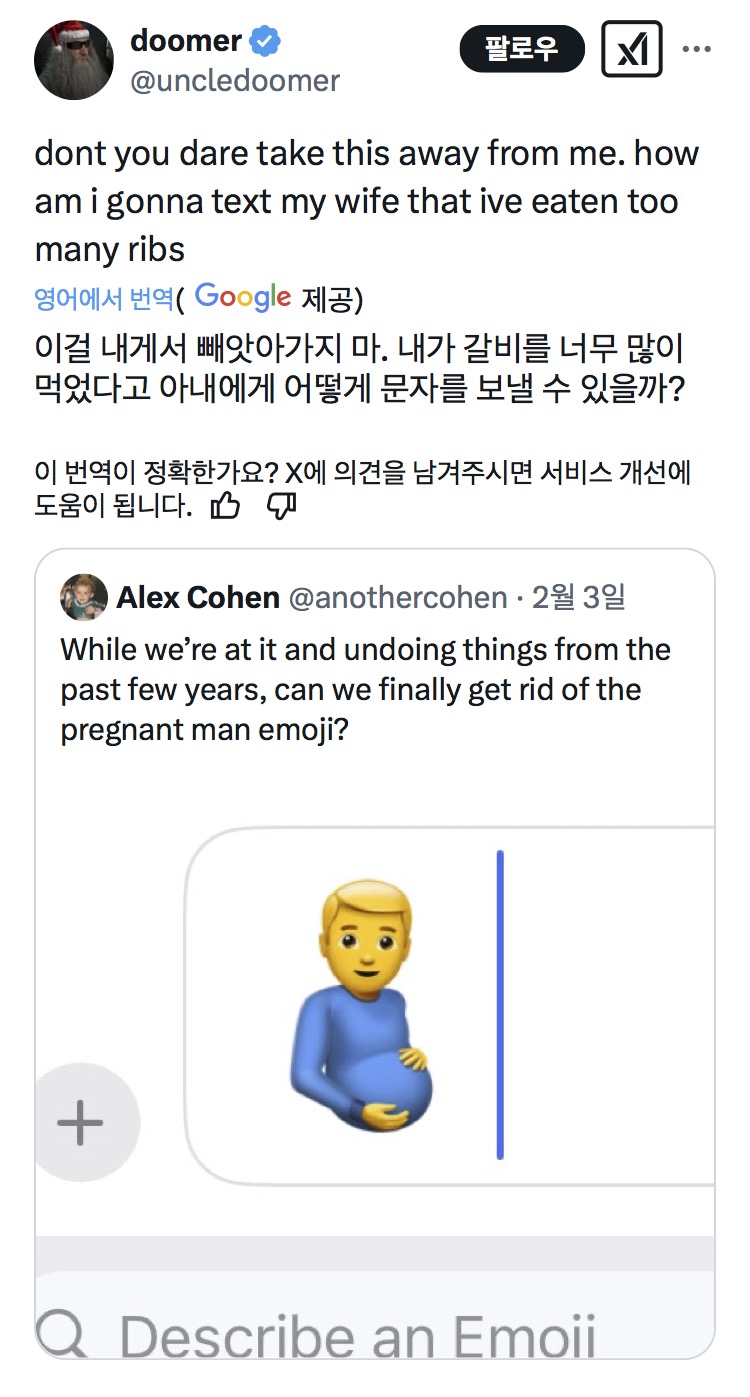Image resolution: width=750 pixels, height=1397 pixels.
Task: Click the magnifying glass search icon
Action: pos(61,1335)
